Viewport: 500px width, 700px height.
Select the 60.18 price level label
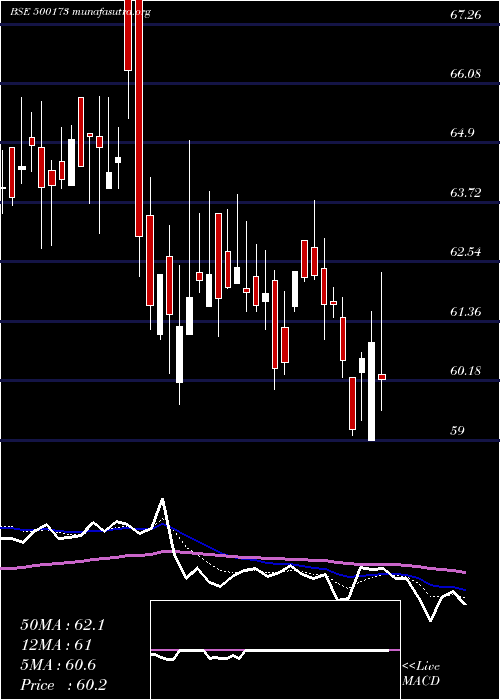pyautogui.click(x=466, y=370)
